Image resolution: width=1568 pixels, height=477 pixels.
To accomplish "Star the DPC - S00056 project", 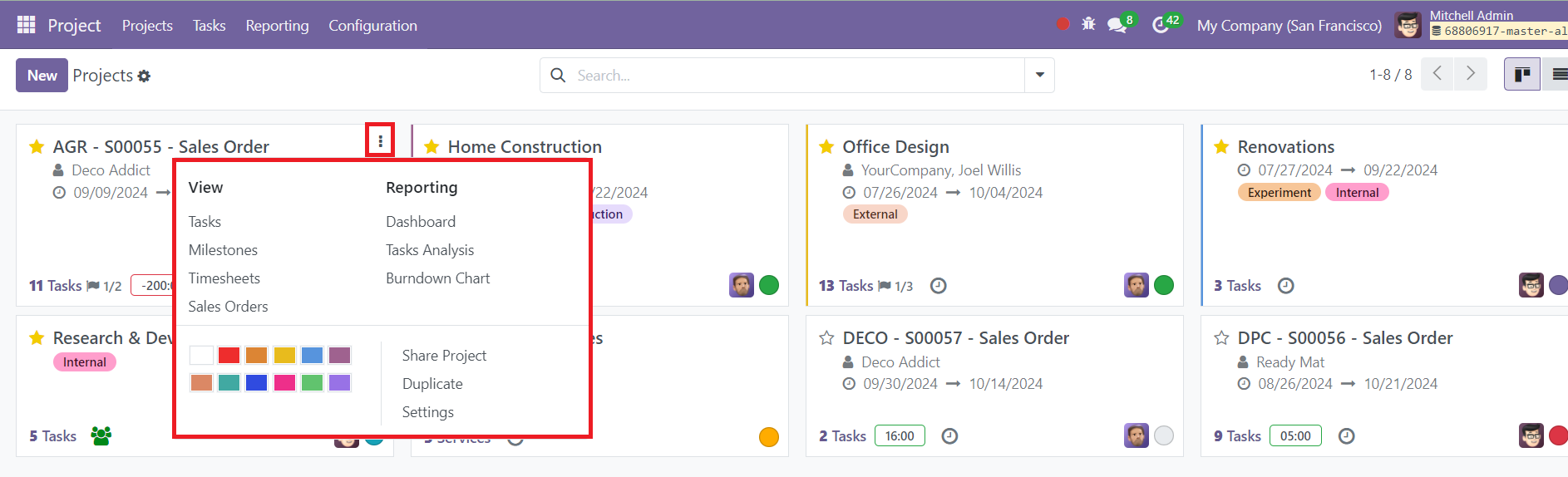I will click(x=1221, y=338).
